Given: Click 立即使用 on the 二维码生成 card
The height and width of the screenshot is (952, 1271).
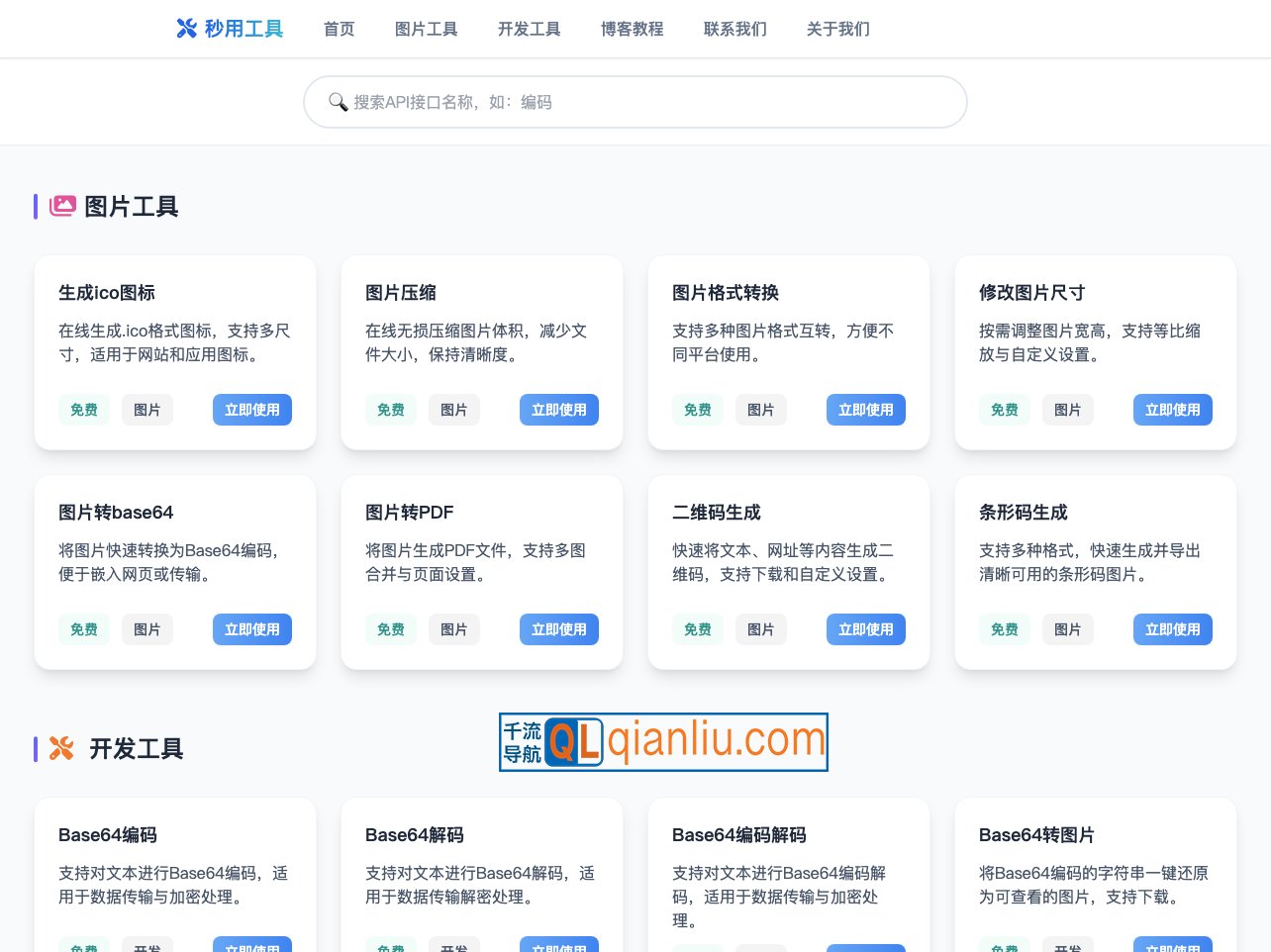Looking at the screenshot, I should [866, 628].
